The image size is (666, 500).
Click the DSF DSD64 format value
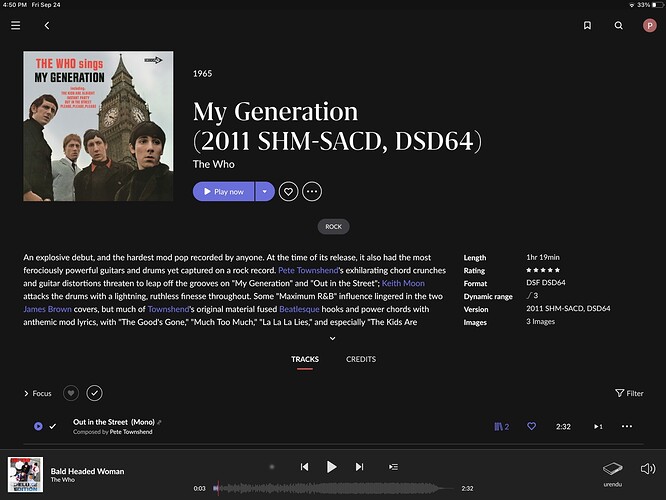(x=546, y=282)
